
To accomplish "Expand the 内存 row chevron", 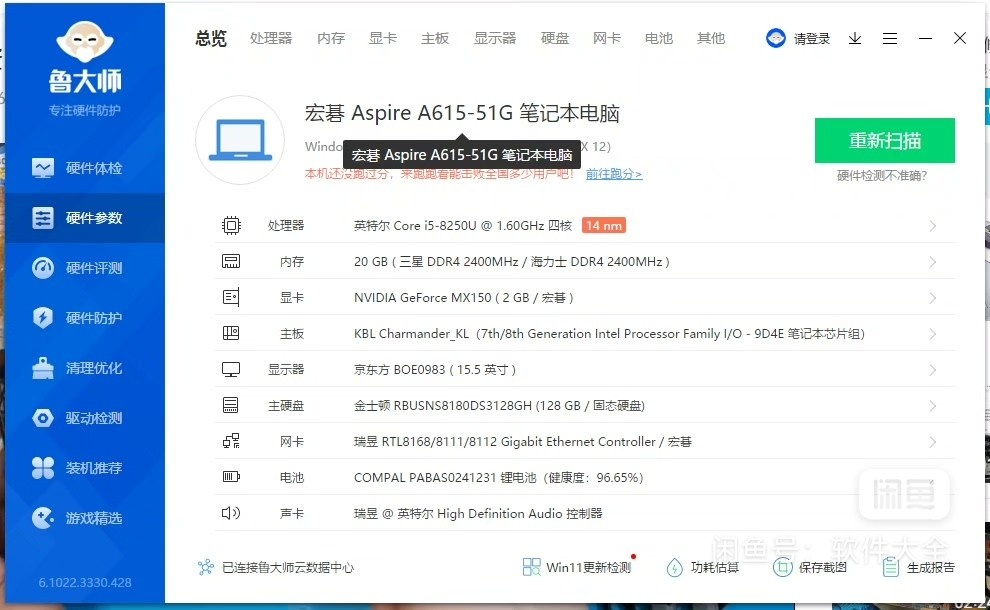I will point(933,262).
